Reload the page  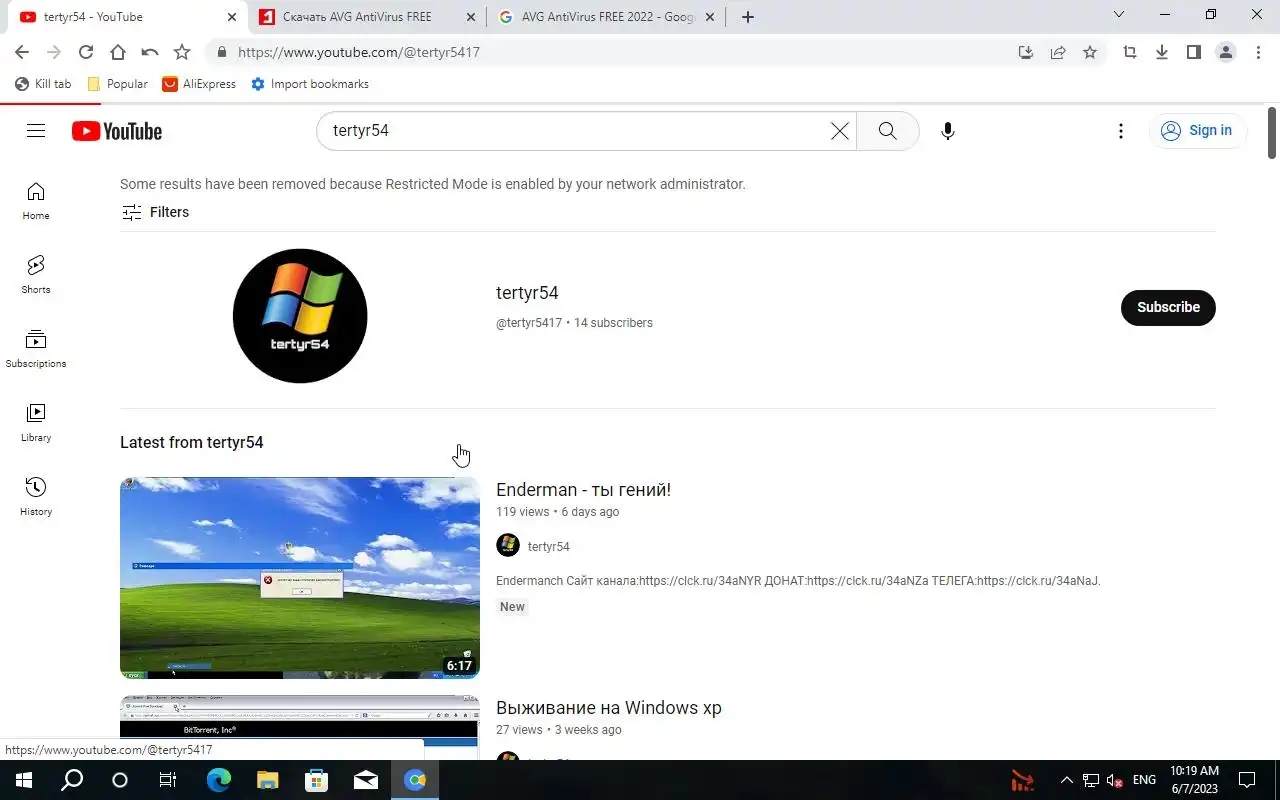86,52
